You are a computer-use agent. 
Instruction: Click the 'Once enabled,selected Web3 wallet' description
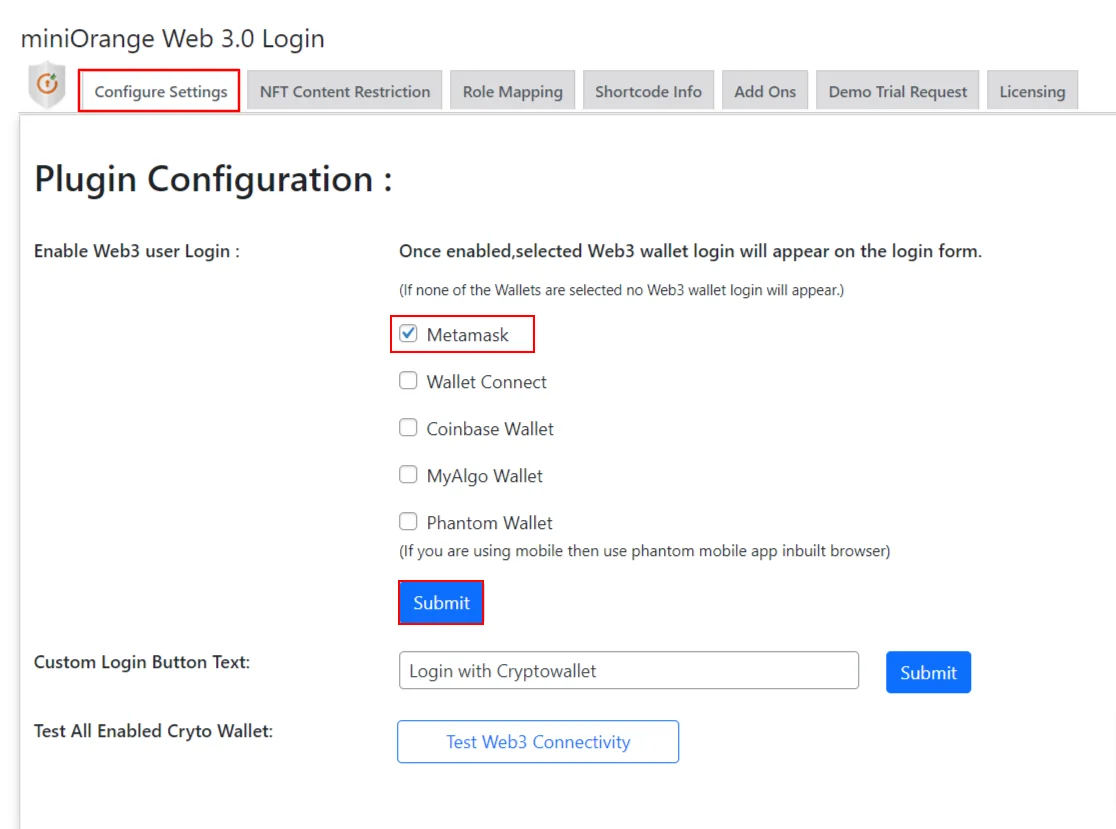coord(690,251)
